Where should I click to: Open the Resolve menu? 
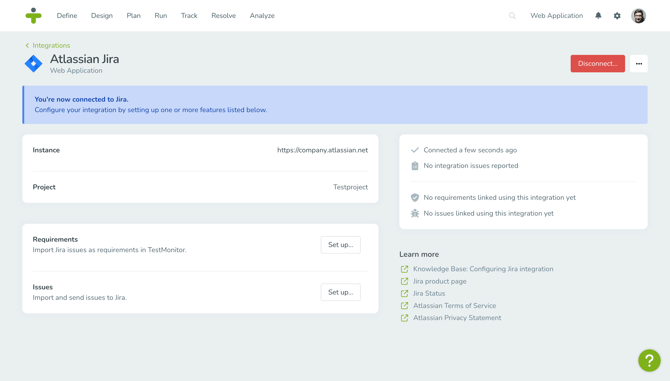(x=223, y=16)
